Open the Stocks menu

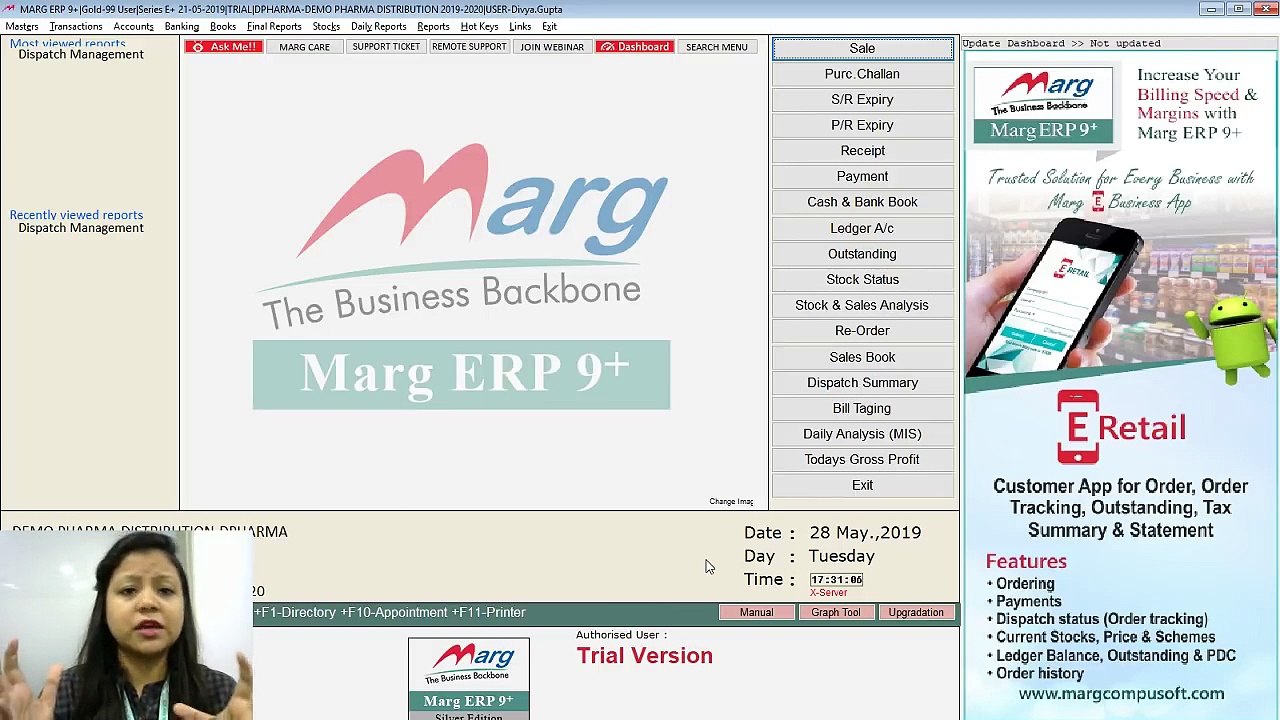point(326,26)
